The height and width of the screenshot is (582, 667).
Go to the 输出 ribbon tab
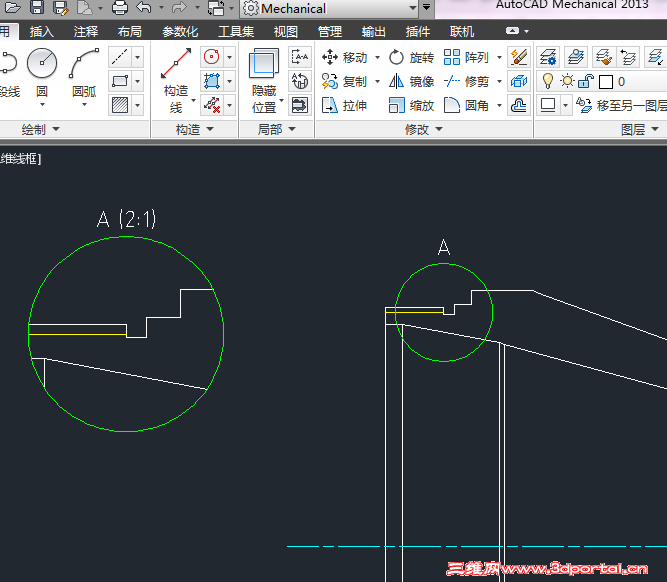tap(373, 31)
